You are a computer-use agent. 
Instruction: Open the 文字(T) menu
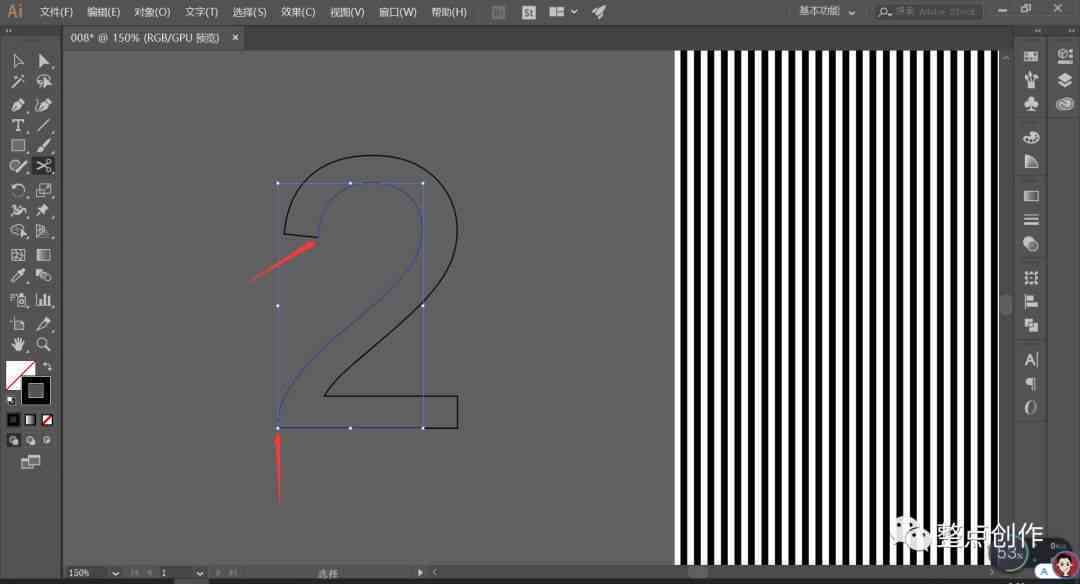coord(201,12)
